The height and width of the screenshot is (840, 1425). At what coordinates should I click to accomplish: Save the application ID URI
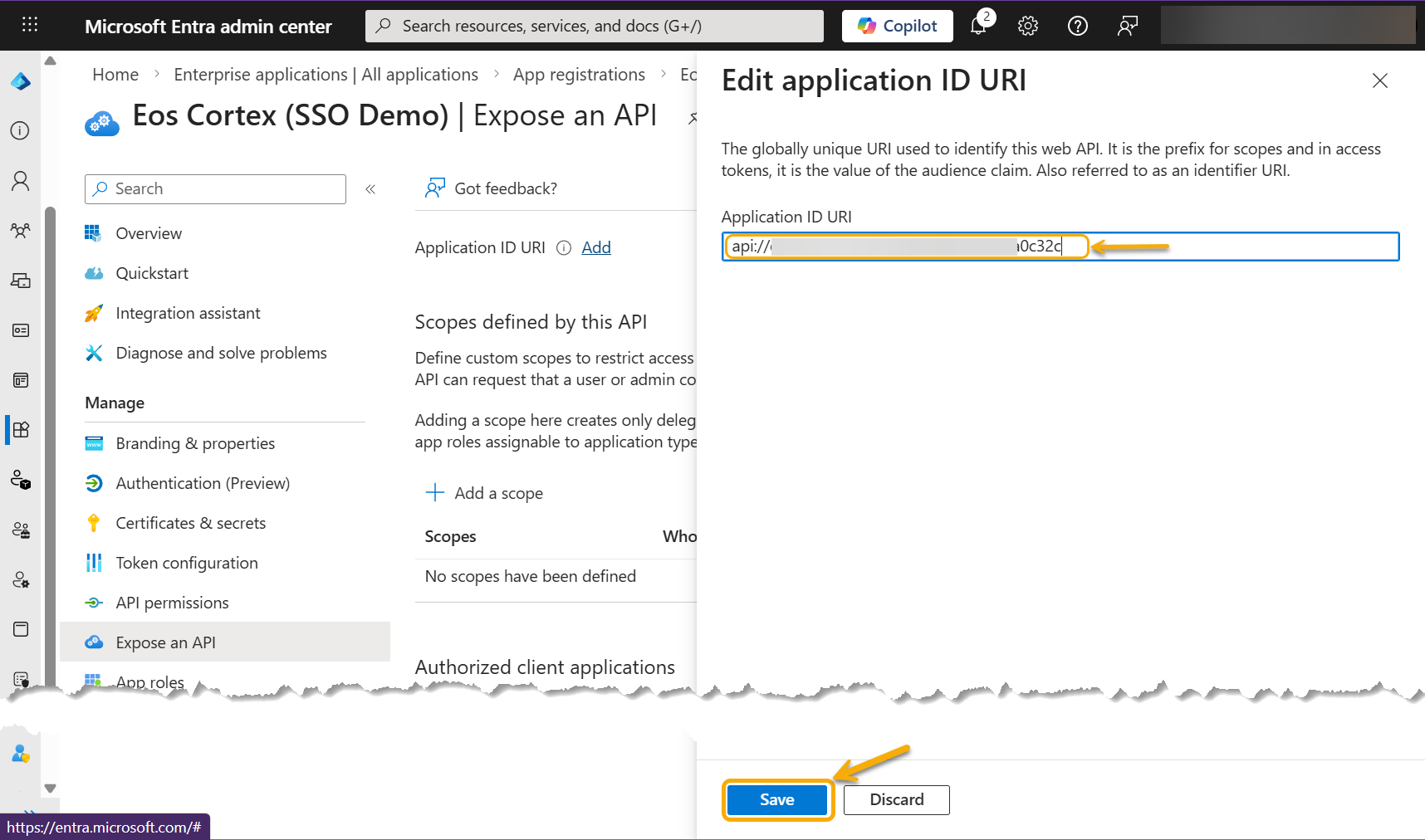(x=777, y=799)
